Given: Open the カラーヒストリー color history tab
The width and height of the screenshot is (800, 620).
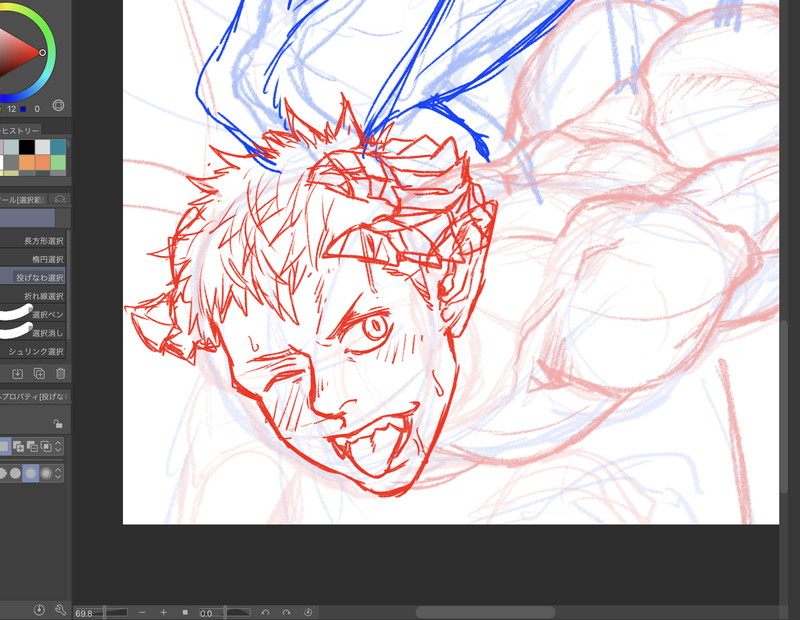Looking at the screenshot, I should pos(19,130).
